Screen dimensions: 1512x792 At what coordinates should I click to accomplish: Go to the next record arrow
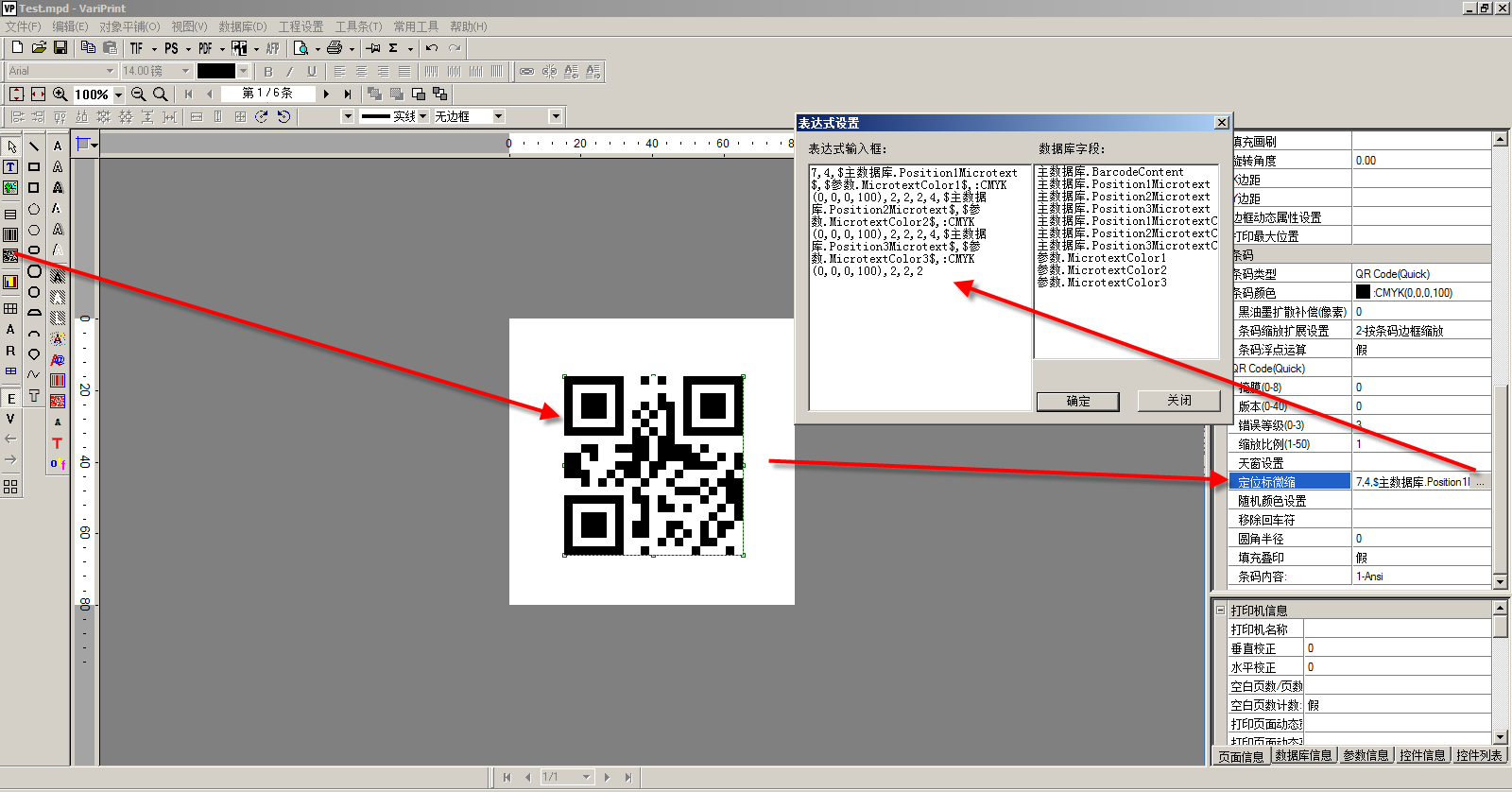point(326,94)
